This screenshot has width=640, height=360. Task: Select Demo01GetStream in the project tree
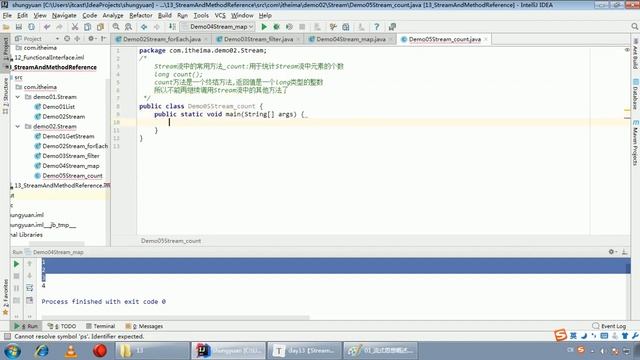click(x=68, y=136)
